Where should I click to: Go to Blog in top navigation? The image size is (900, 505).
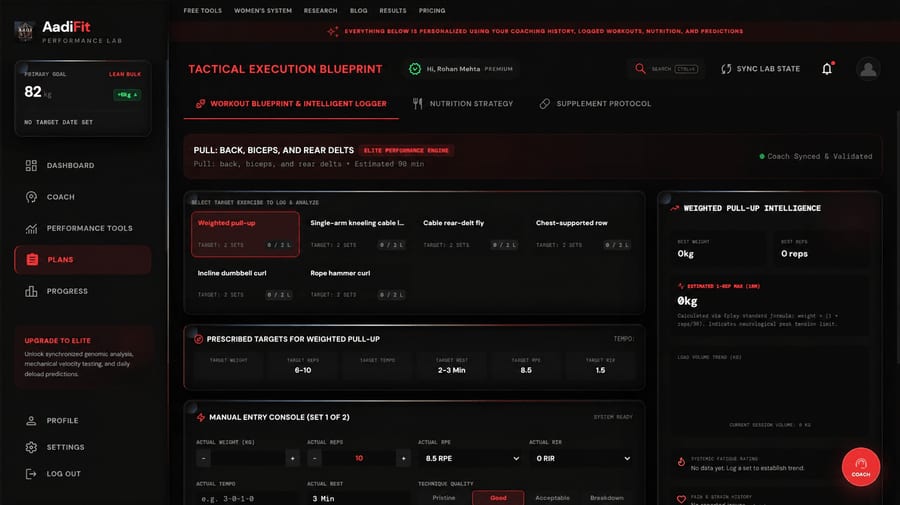pyautogui.click(x=359, y=11)
